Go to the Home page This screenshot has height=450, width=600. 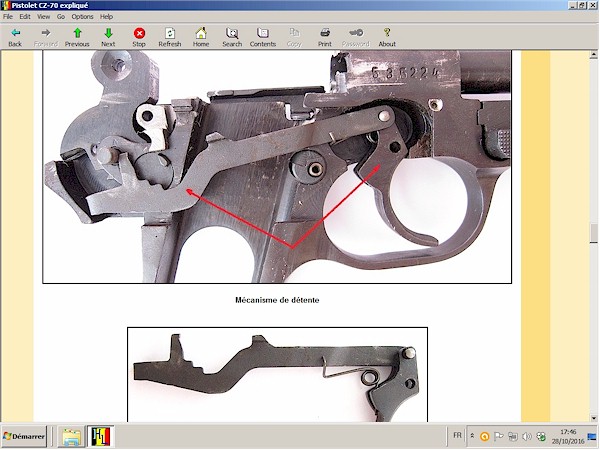tap(201, 37)
